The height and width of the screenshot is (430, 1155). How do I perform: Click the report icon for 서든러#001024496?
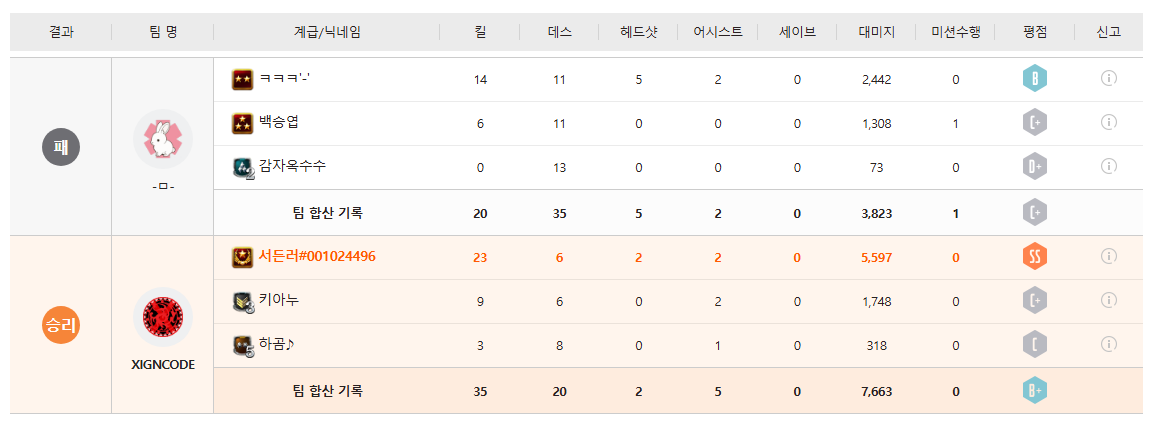[1108, 256]
